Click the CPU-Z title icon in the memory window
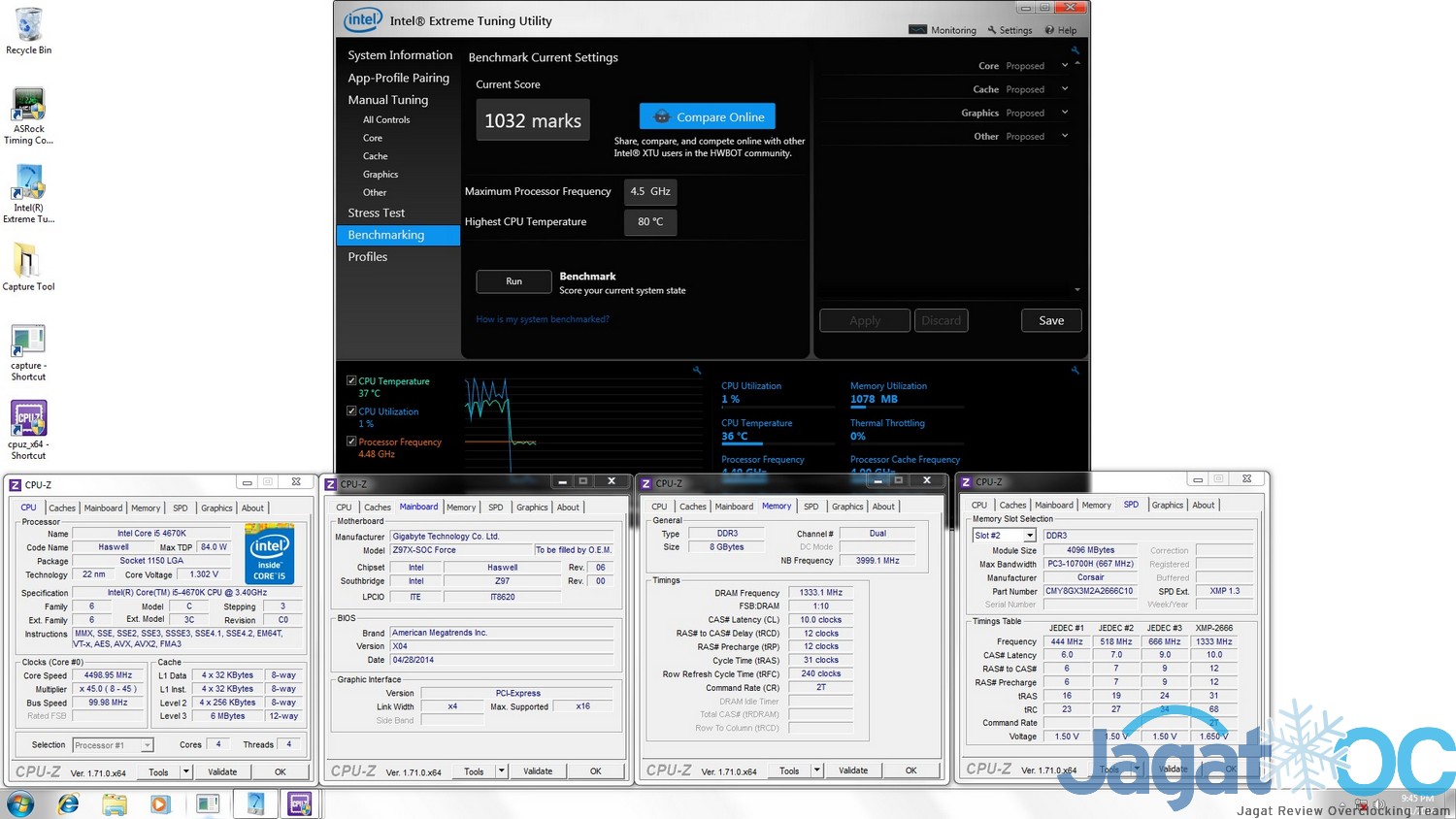Image resolution: width=1456 pixels, height=819 pixels. [645, 483]
